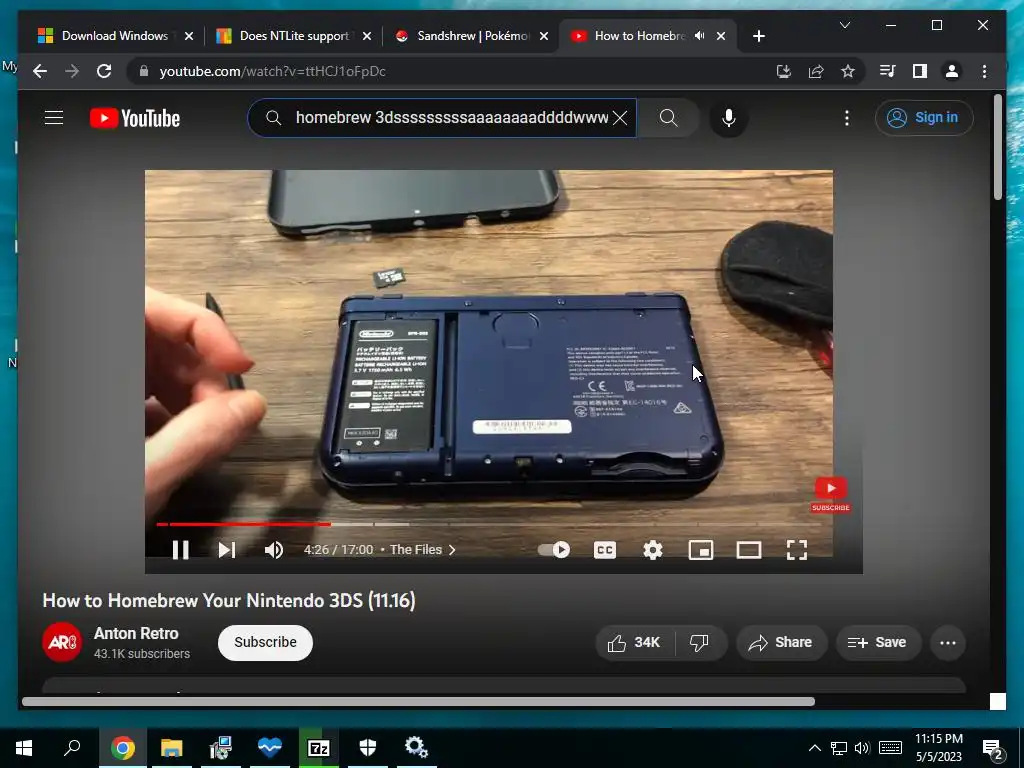Expand The Files chapter list

pyautogui.click(x=423, y=550)
